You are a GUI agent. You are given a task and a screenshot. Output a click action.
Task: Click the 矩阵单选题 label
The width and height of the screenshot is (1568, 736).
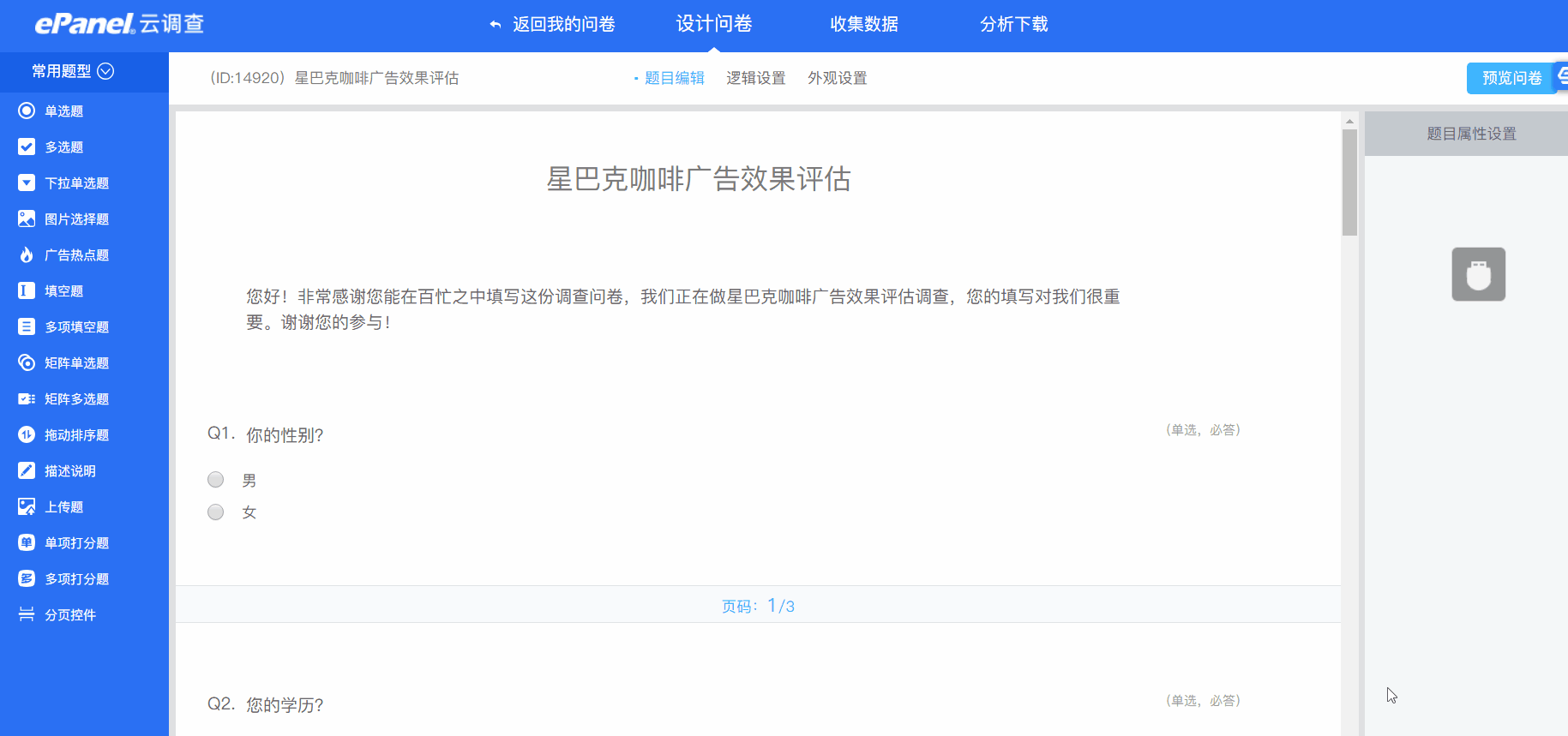pos(76,362)
